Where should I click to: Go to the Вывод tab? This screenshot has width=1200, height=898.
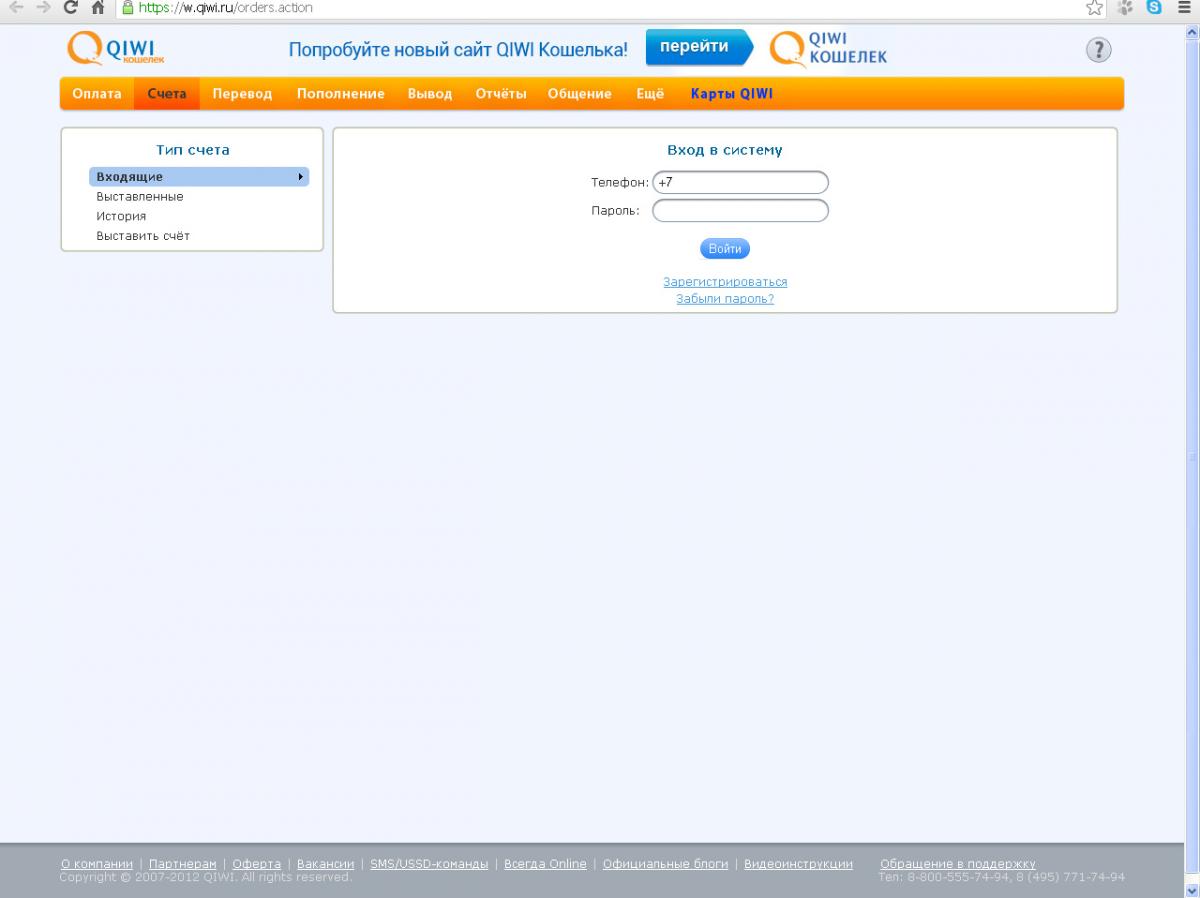[x=430, y=94]
